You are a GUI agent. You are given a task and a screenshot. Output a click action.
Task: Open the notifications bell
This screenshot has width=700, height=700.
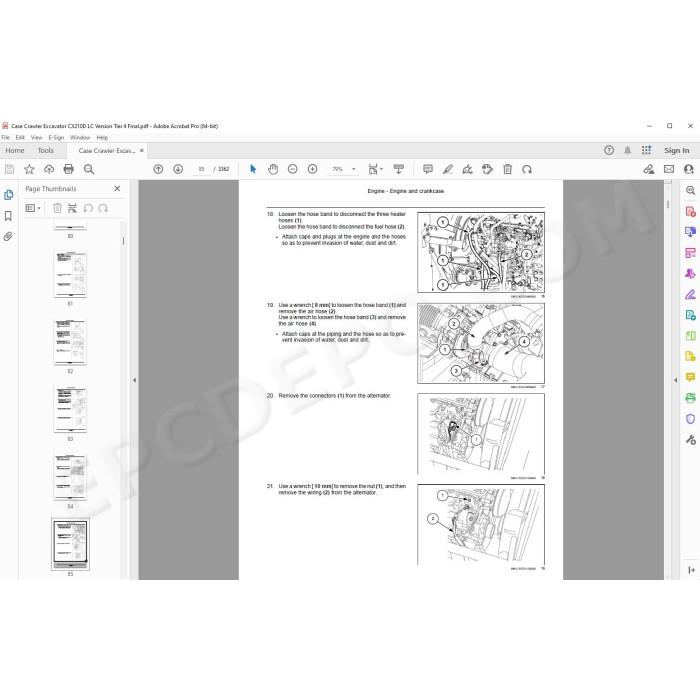coord(627,150)
